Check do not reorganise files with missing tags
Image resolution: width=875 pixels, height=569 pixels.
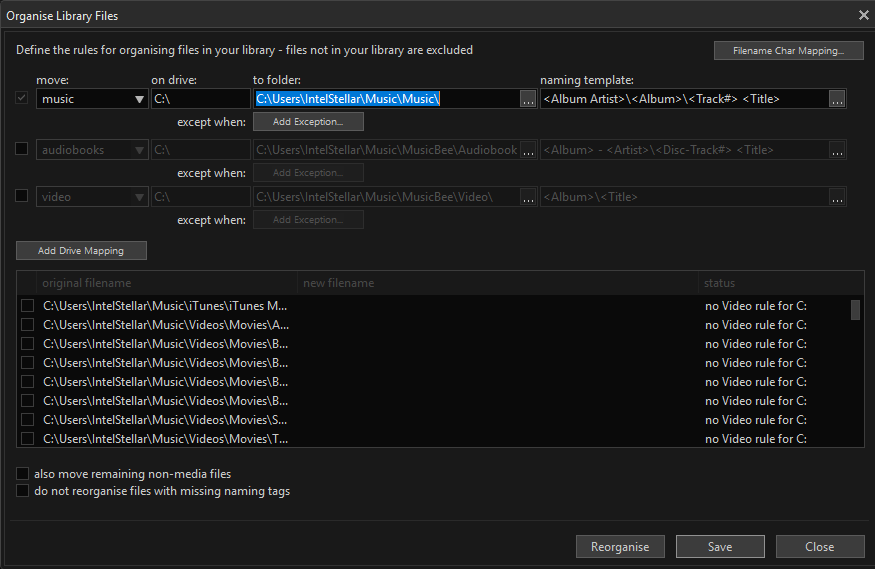coord(23,491)
